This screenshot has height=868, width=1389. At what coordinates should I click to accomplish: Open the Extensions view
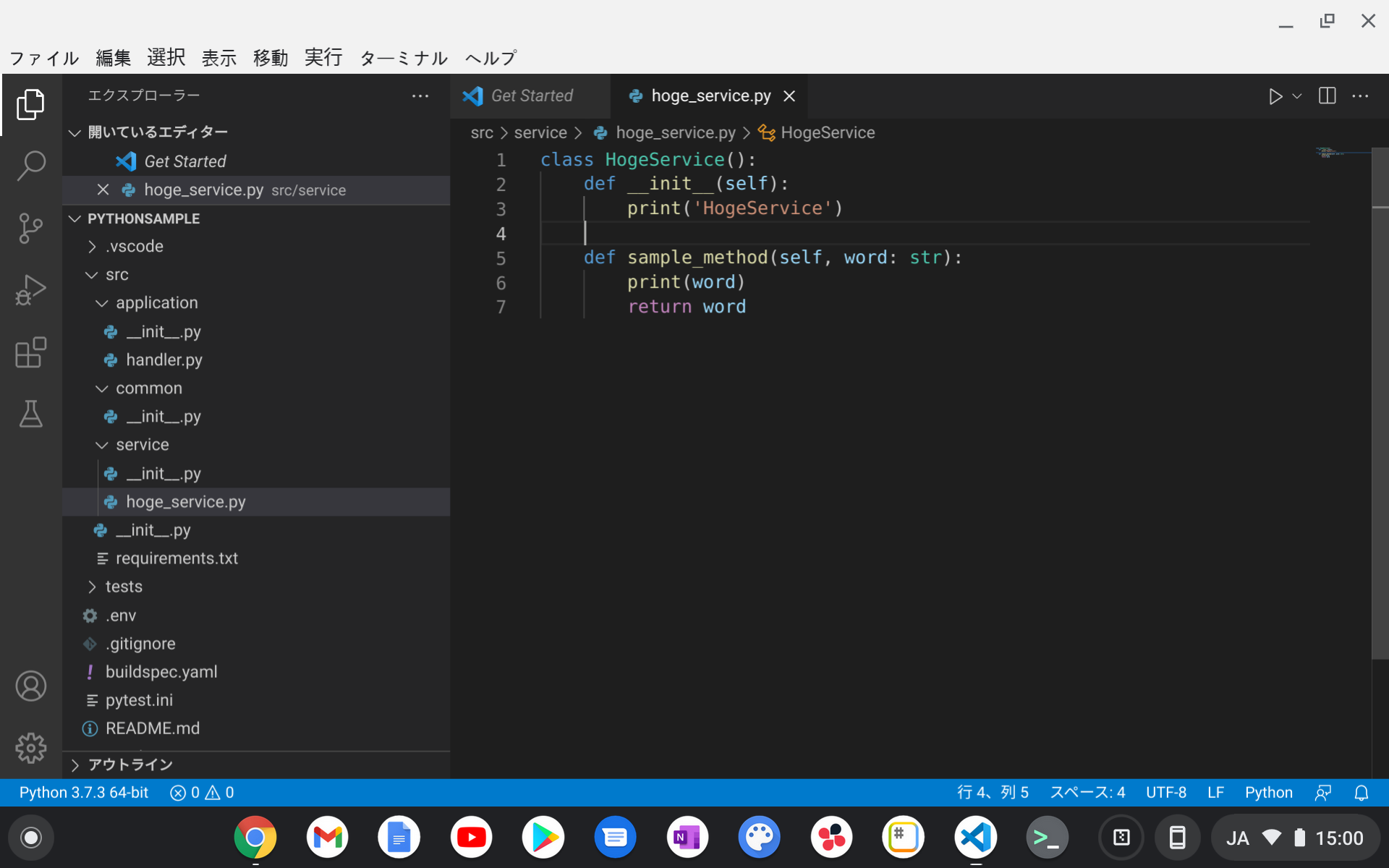tap(31, 352)
